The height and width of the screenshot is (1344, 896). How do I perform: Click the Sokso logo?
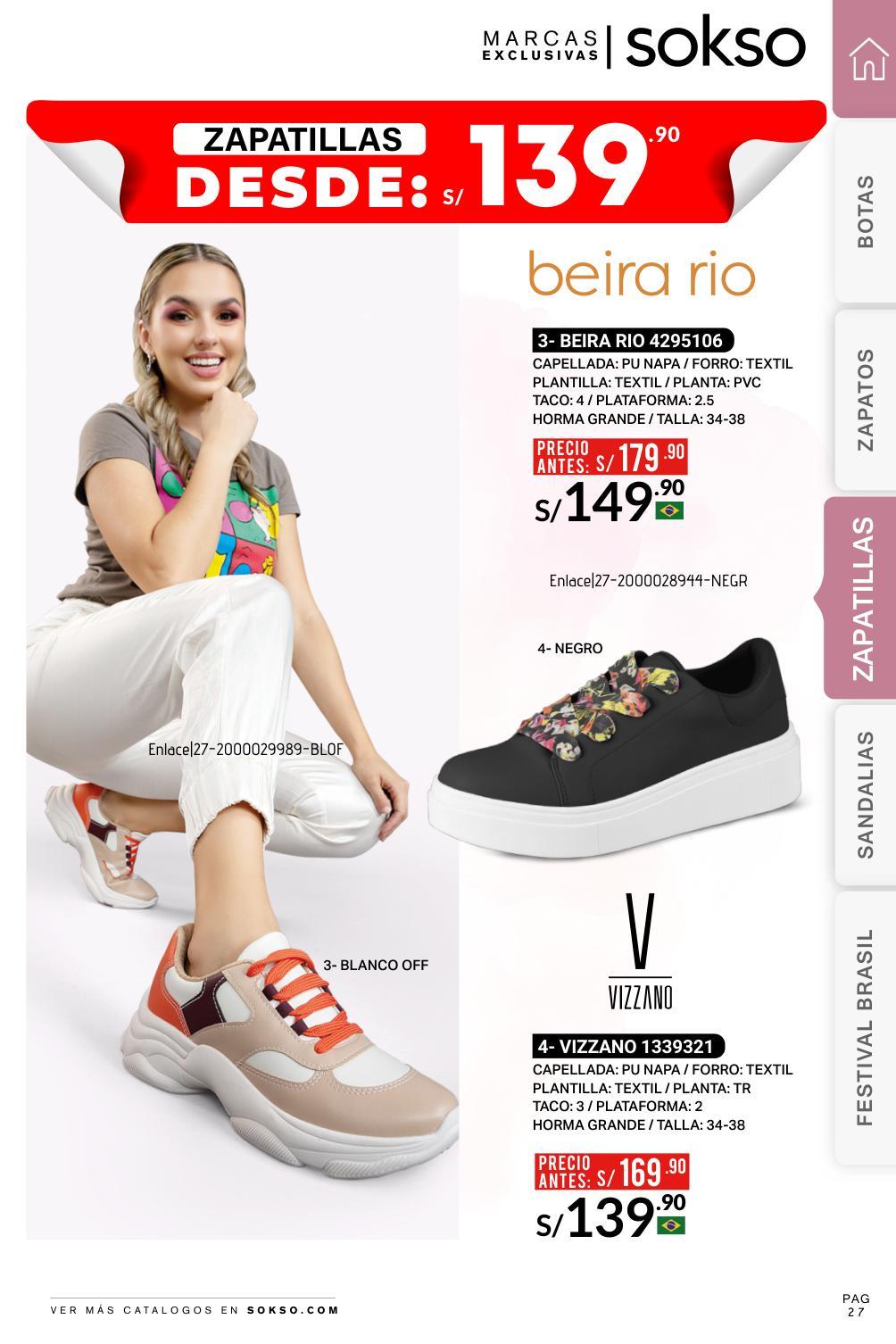click(715, 45)
